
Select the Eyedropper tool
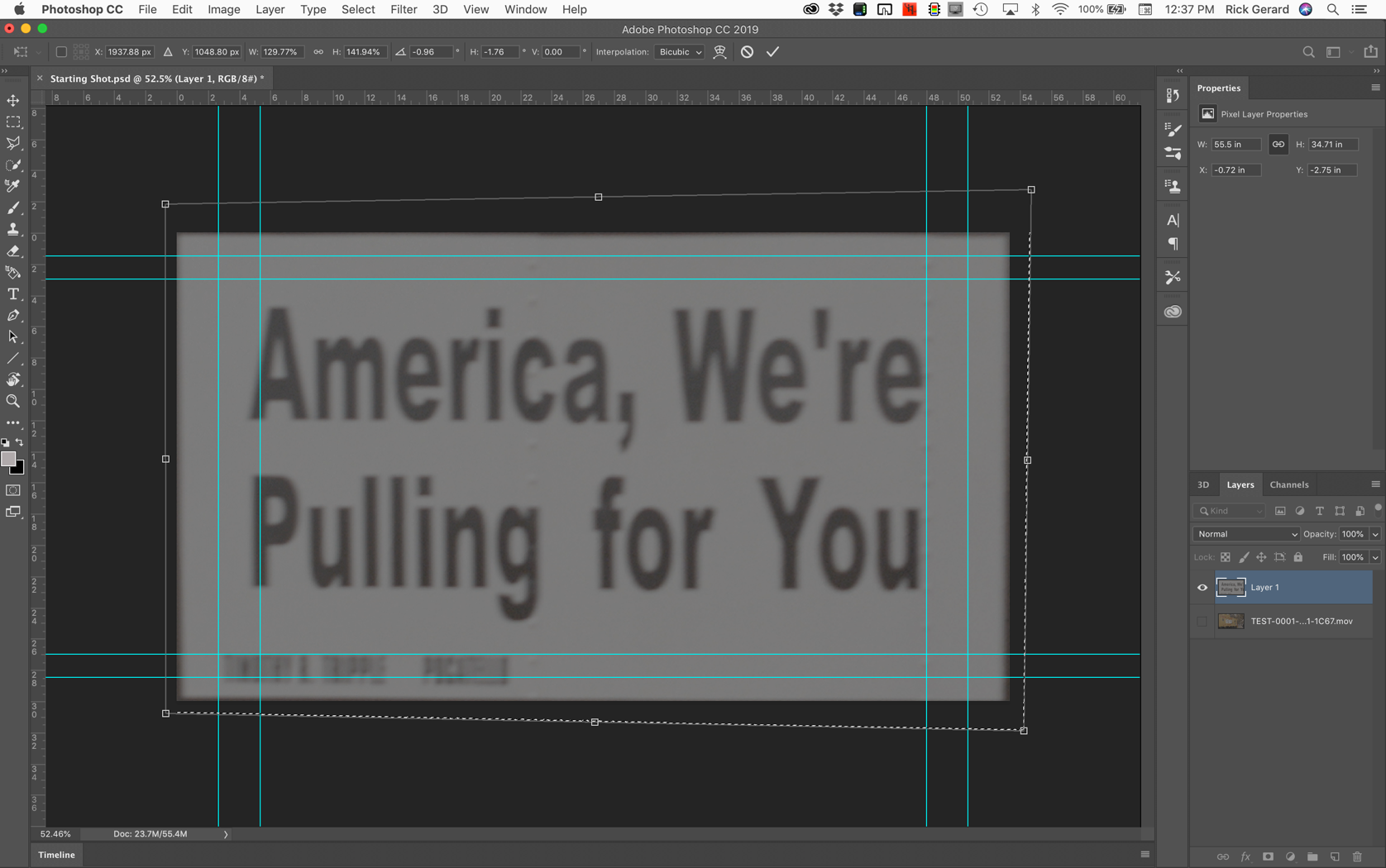(x=13, y=186)
